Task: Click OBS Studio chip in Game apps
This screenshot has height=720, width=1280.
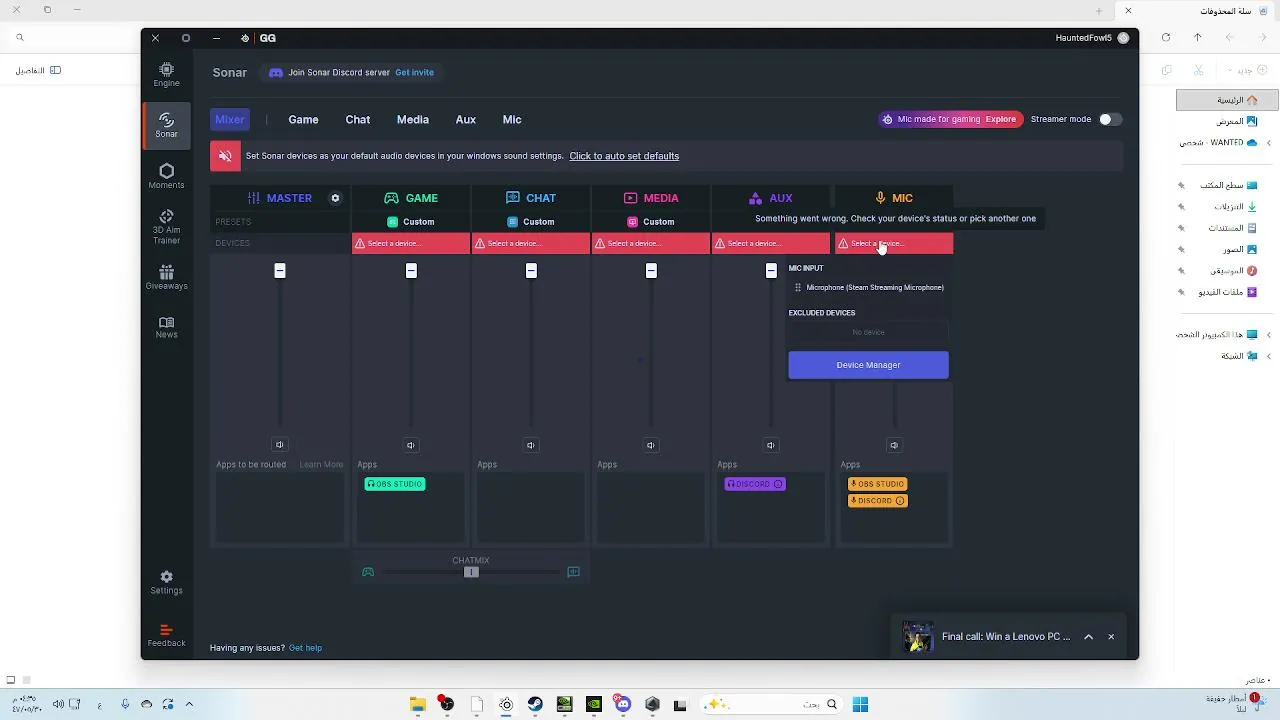Action: point(395,484)
